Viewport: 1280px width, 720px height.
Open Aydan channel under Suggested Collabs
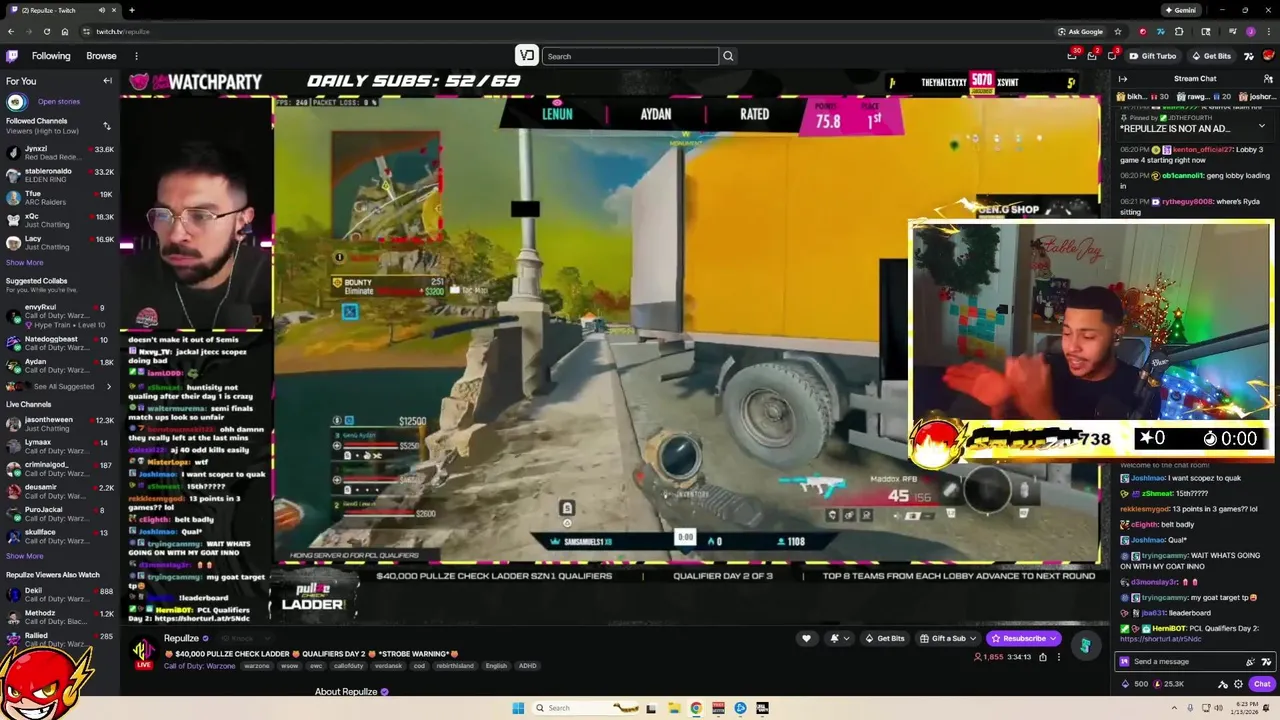[x=60, y=366]
